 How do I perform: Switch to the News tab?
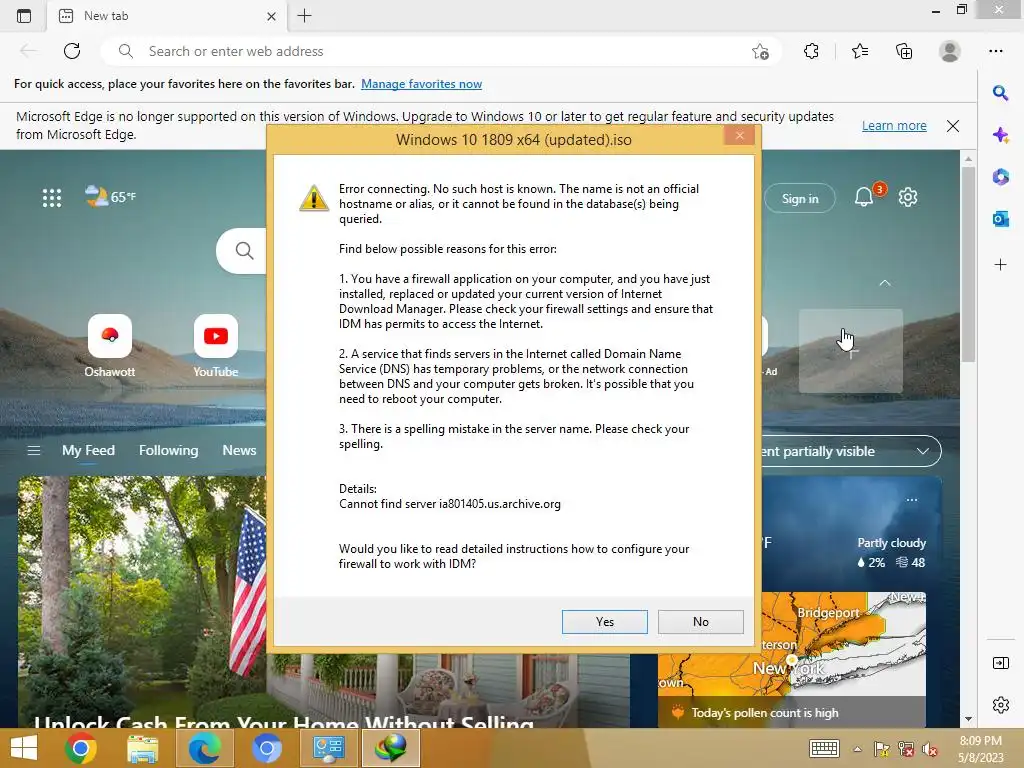239,451
